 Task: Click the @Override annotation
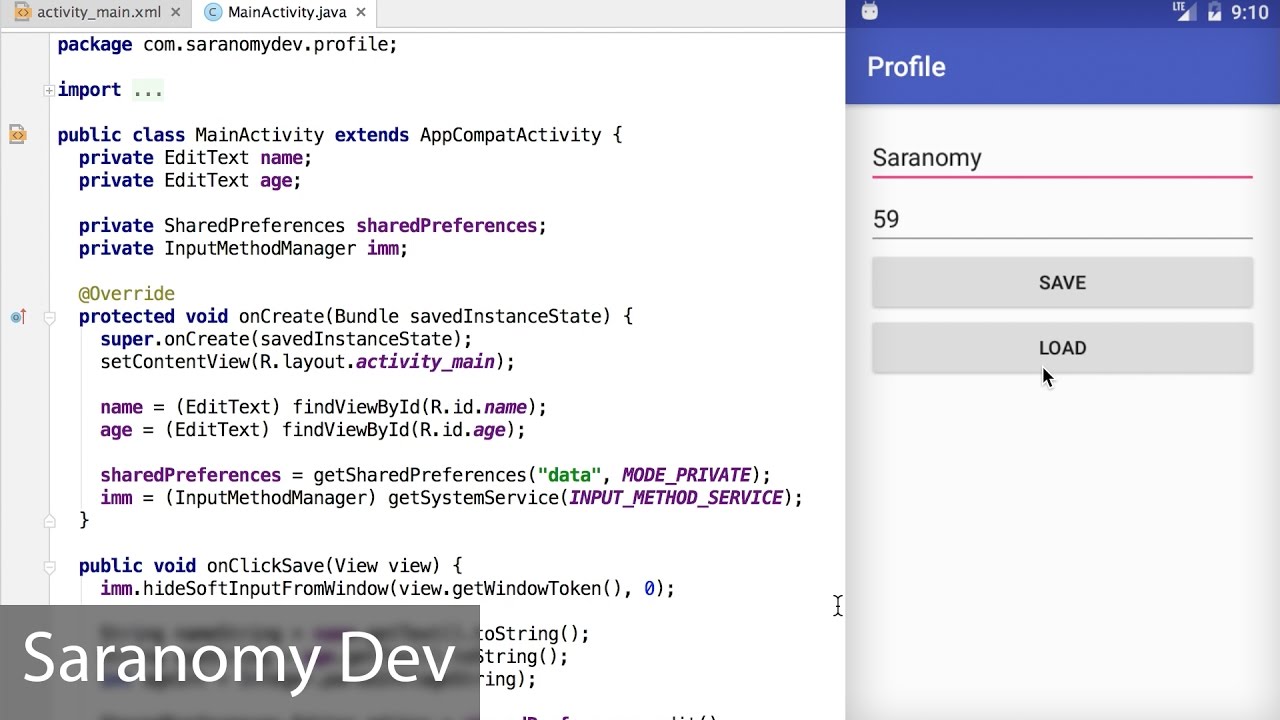point(127,294)
